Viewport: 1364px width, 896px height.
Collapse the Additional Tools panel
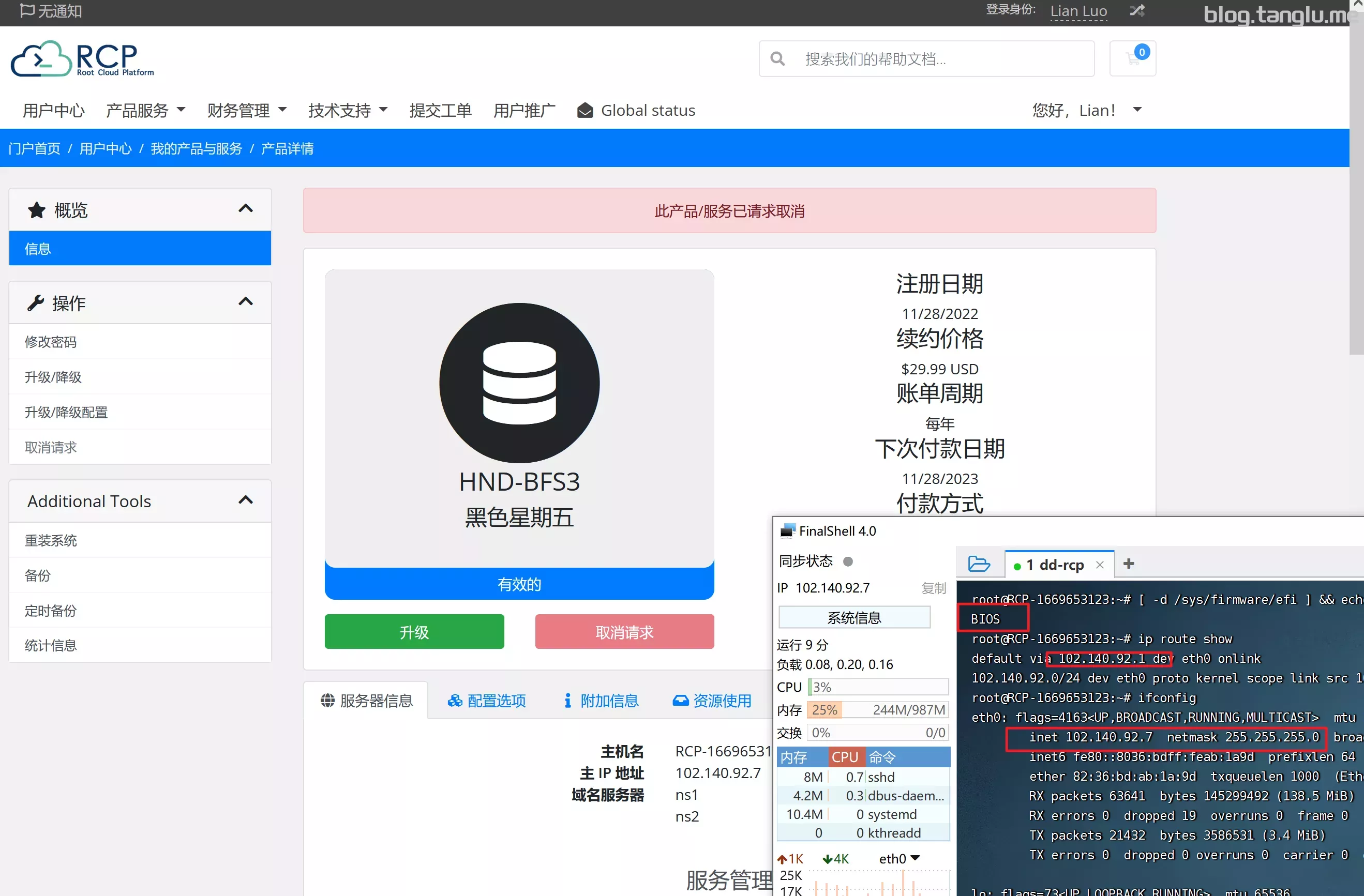click(245, 500)
